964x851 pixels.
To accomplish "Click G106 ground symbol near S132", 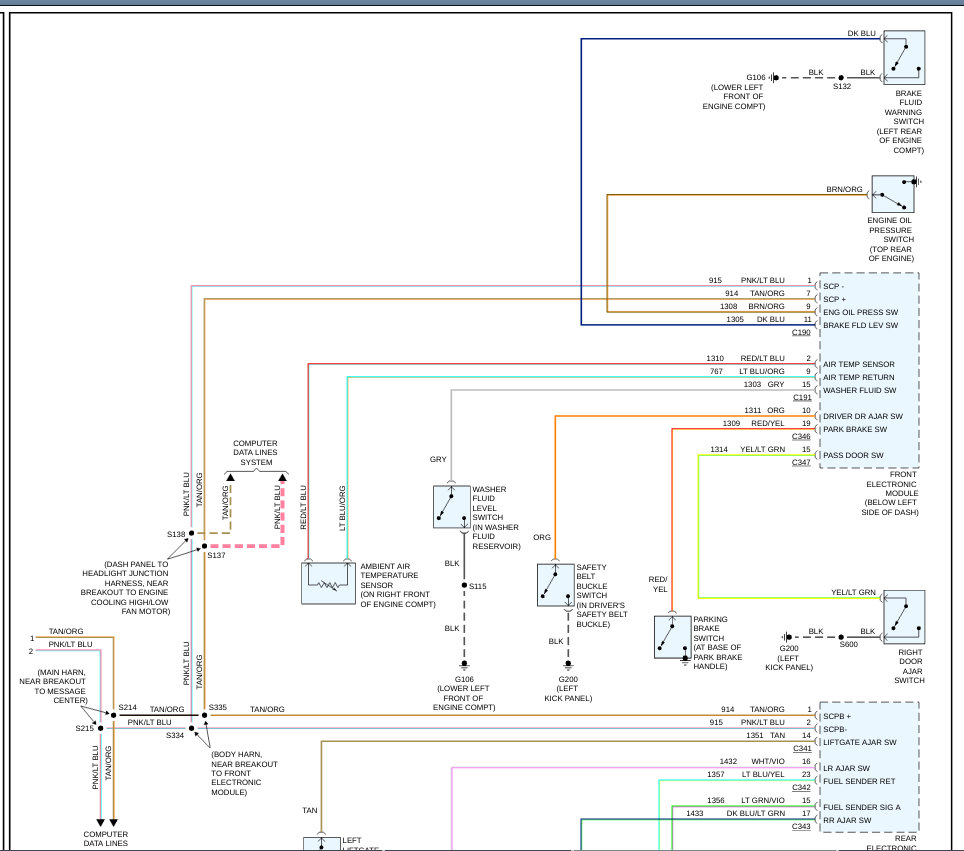I will pyautogui.click(x=773, y=77).
